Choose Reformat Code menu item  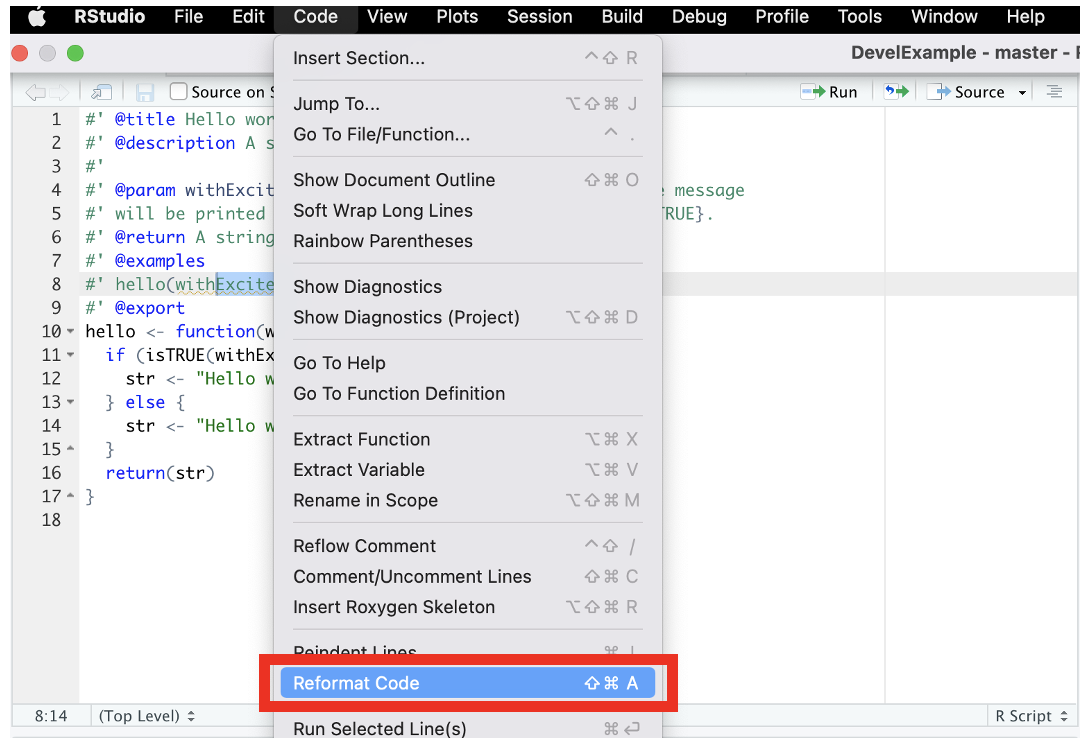(x=467, y=684)
